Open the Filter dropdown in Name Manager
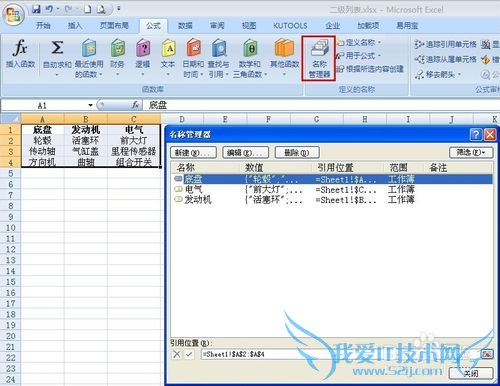500x386 pixels. [x=471, y=153]
